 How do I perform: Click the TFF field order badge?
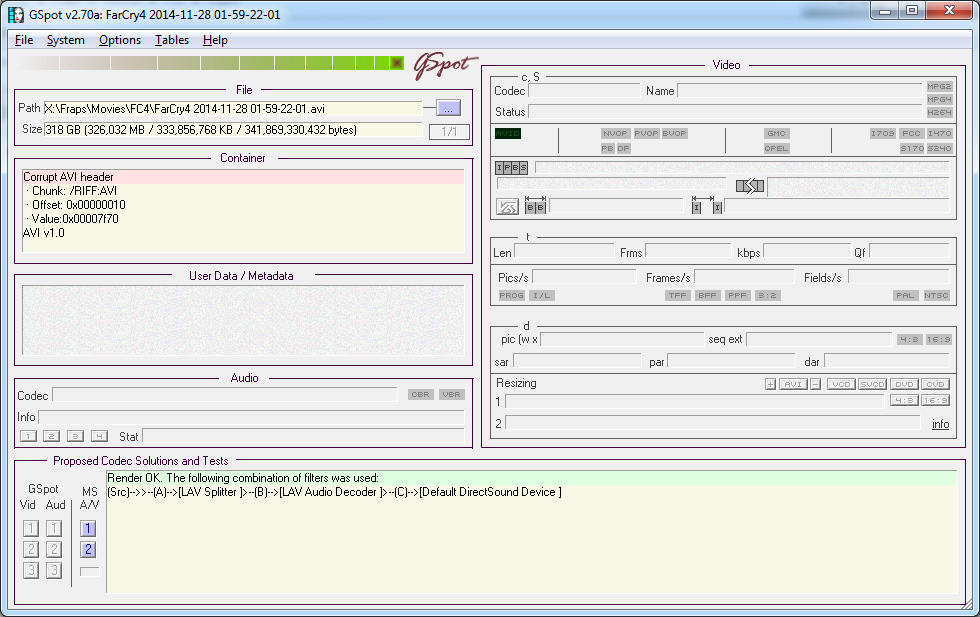(678, 295)
